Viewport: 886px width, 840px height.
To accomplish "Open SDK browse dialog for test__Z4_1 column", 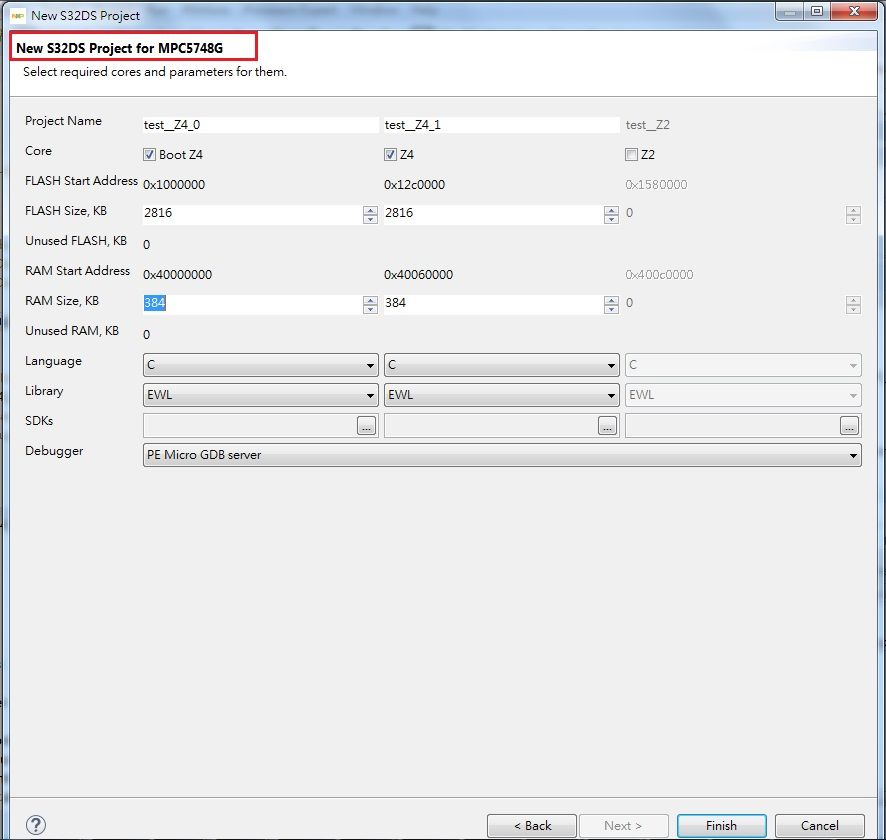I will [607, 425].
